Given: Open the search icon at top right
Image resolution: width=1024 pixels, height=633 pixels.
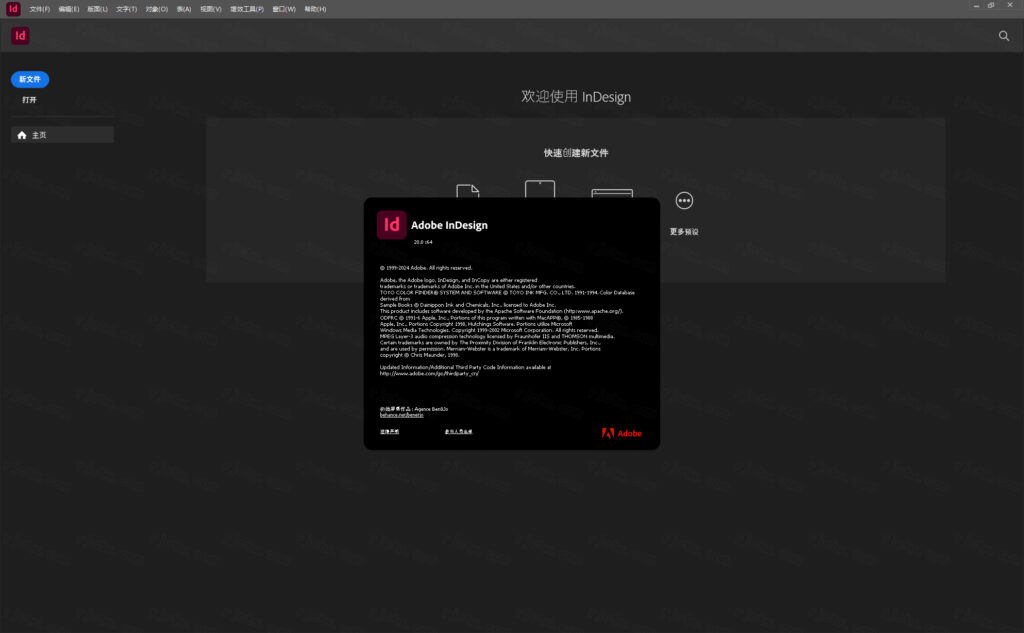Looking at the screenshot, I should click(1003, 34).
